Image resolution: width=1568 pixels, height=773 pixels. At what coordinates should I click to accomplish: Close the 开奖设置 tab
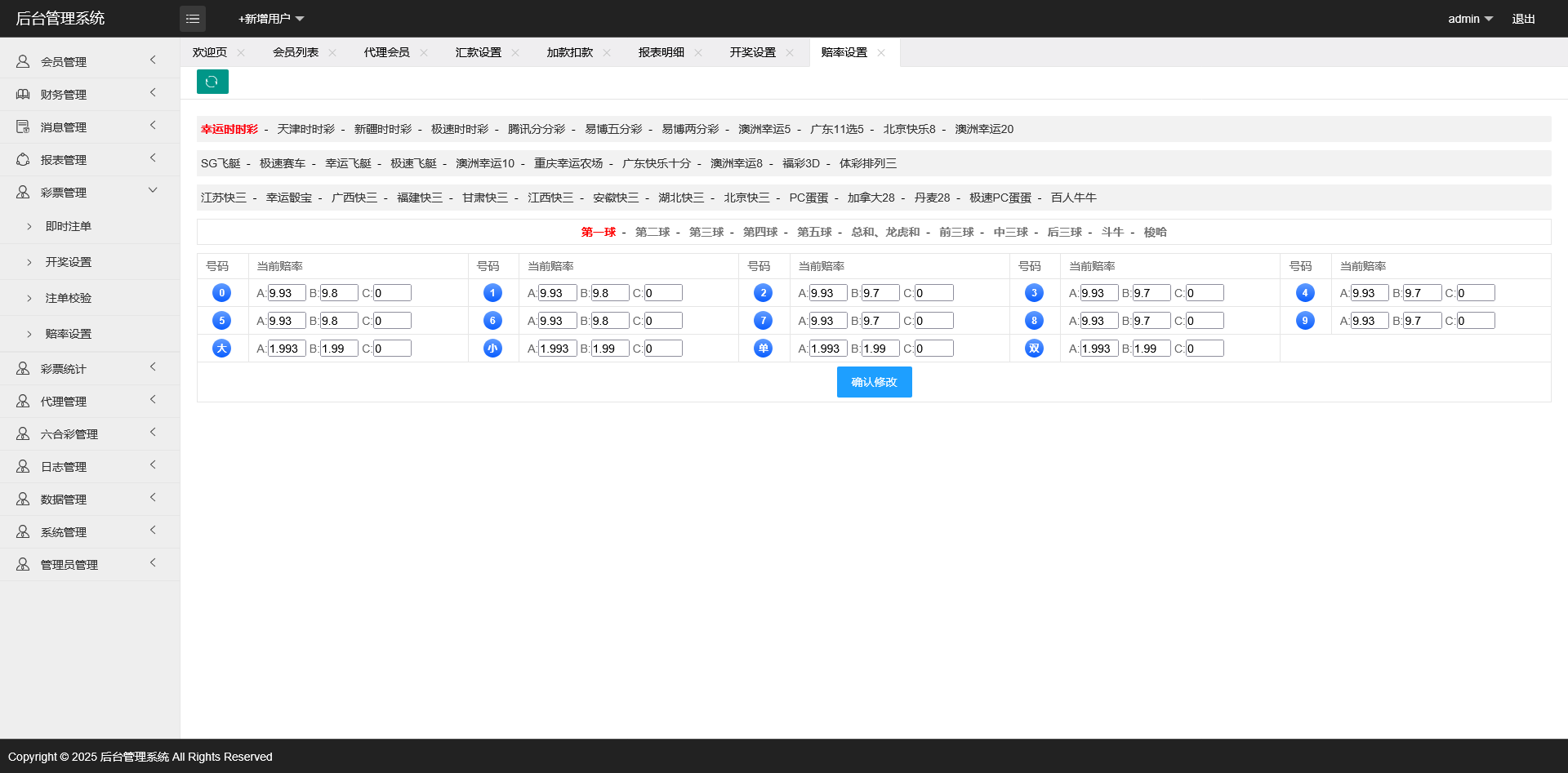tap(790, 52)
